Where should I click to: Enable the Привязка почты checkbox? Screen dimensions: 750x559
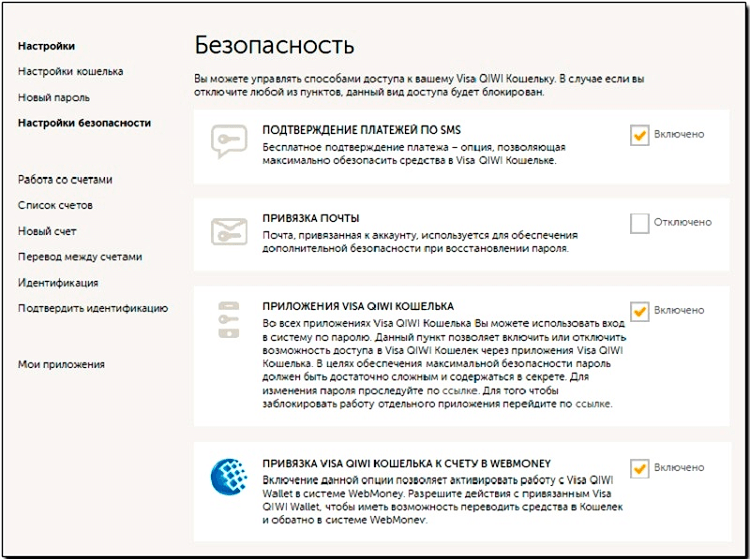640,223
